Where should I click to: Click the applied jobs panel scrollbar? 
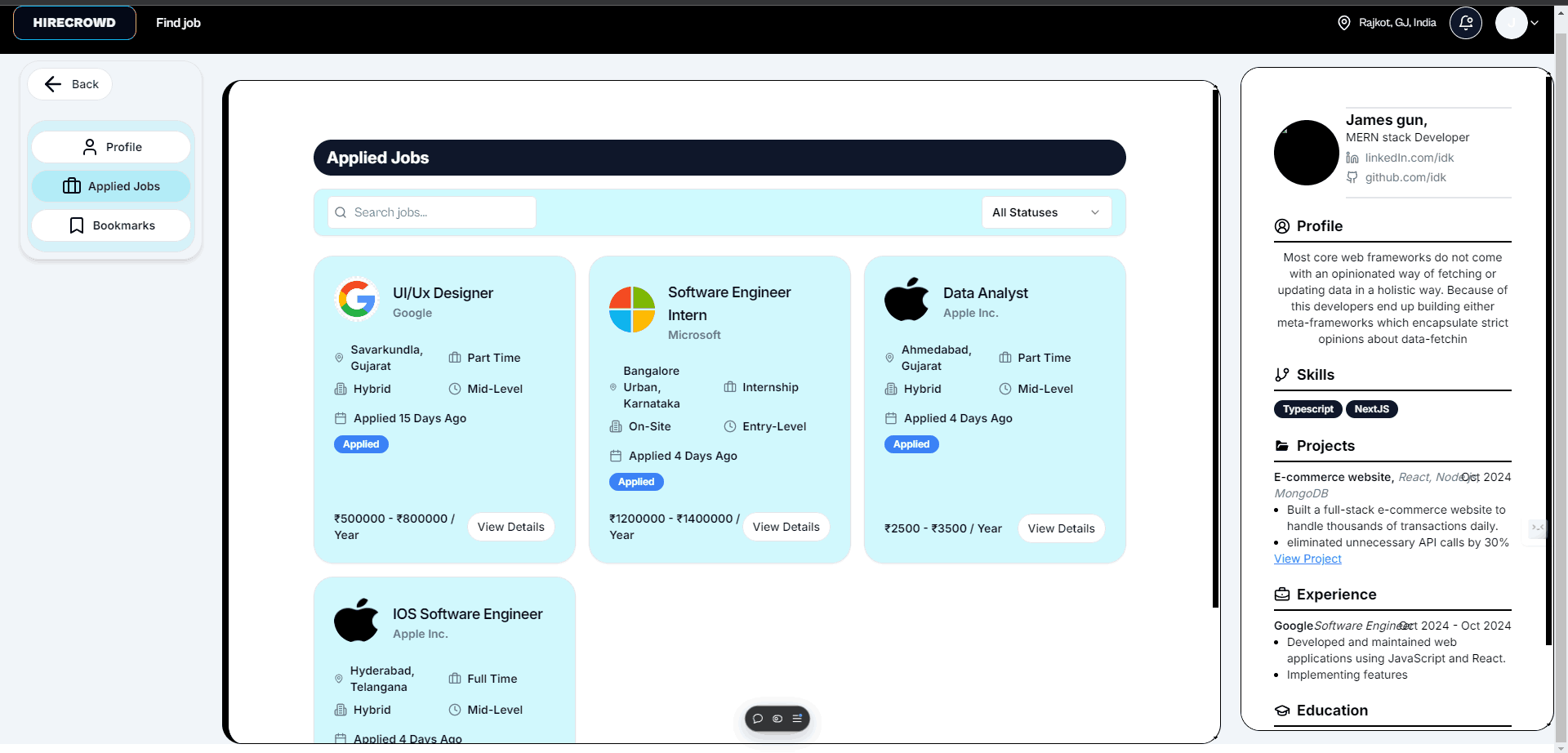click(x=1215, y=349)
